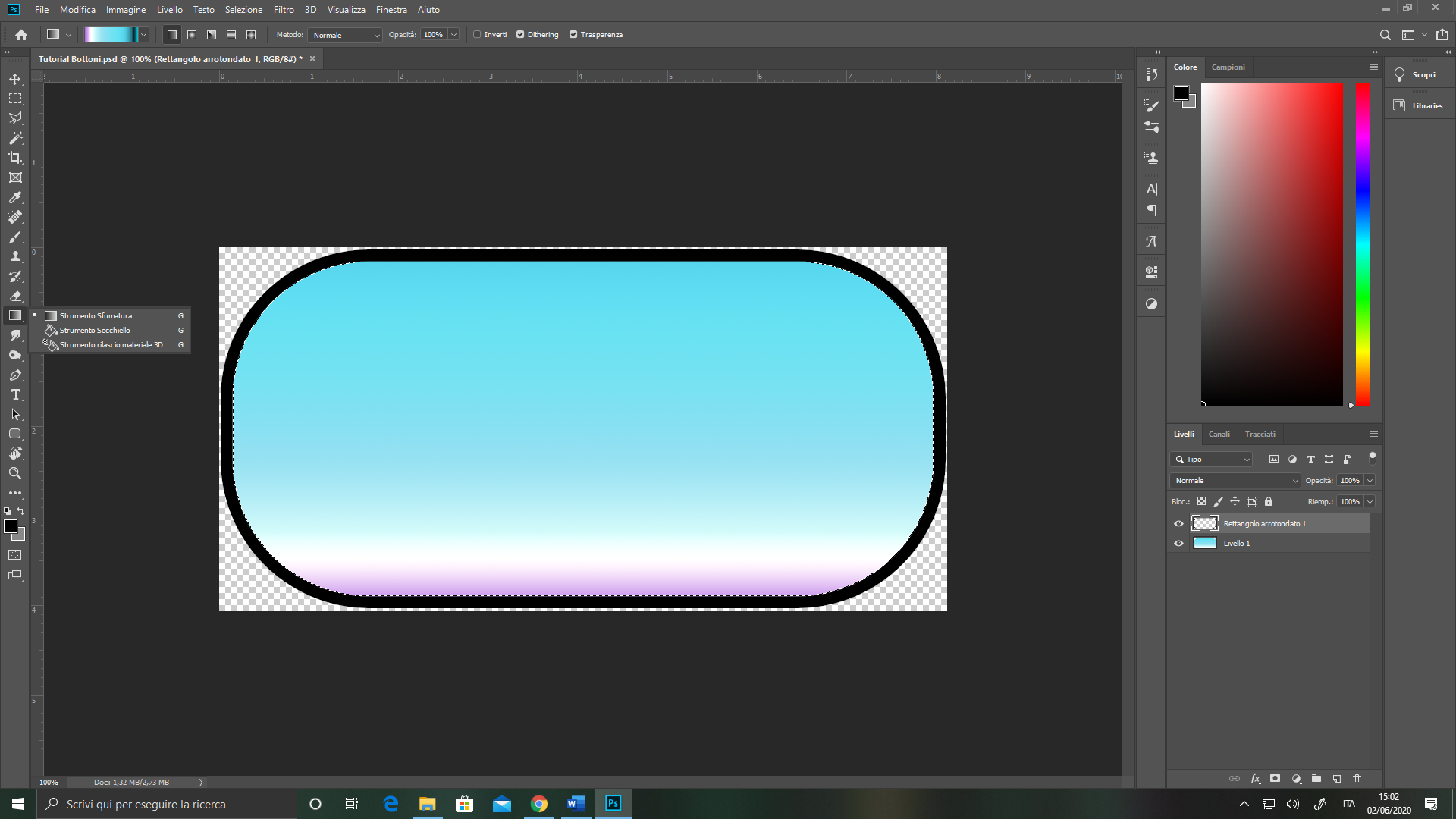Toggle the Inverti checkbox
1456x819 pixels.
pyautogui.click(x=477, y=35)
